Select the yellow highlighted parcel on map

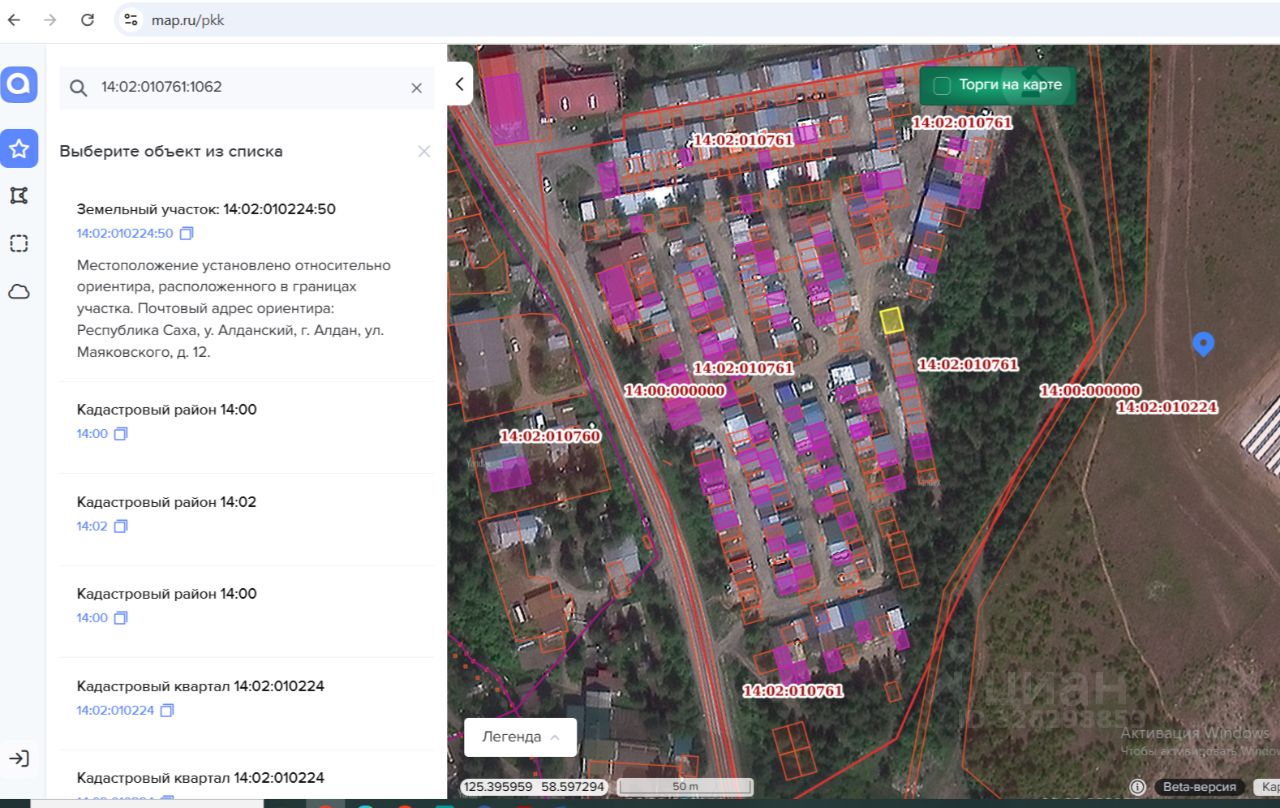[x=892, y=320]
